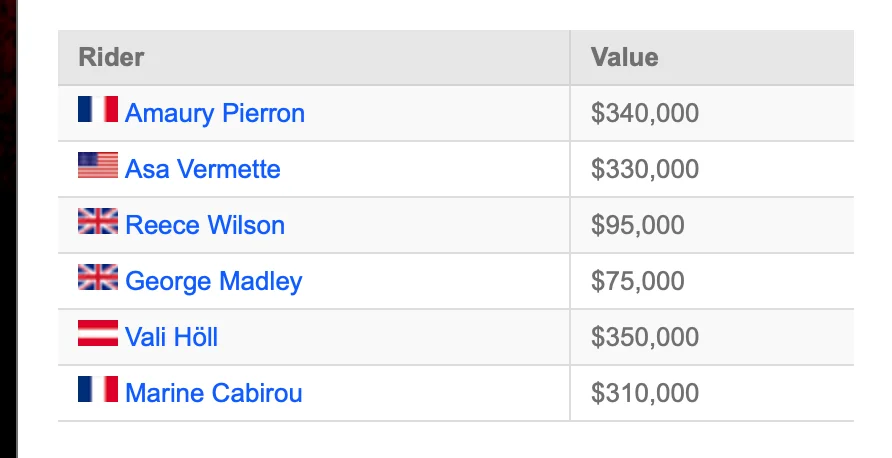892x458 pixels.
Task: Open George Madley's rider link
Action: click(214, 281)
